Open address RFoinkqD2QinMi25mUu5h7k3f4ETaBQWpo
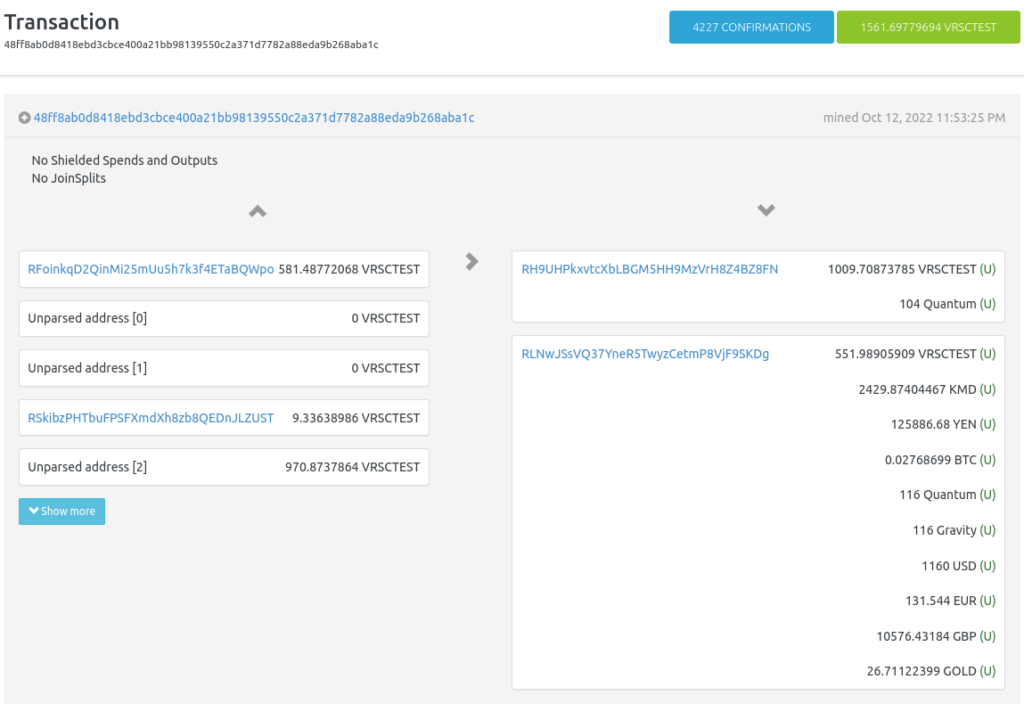Screen dimensions: 1024x704 click(151, 269)
